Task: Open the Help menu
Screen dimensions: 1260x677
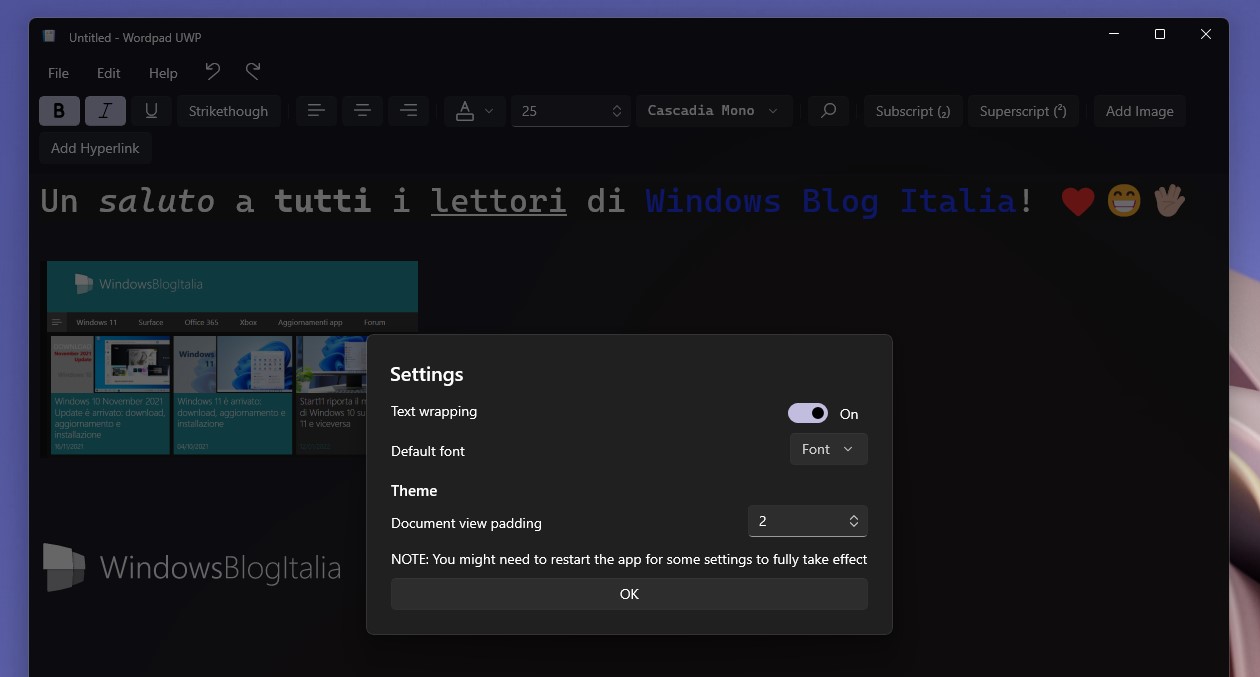Action: click(x=163, y=73)
